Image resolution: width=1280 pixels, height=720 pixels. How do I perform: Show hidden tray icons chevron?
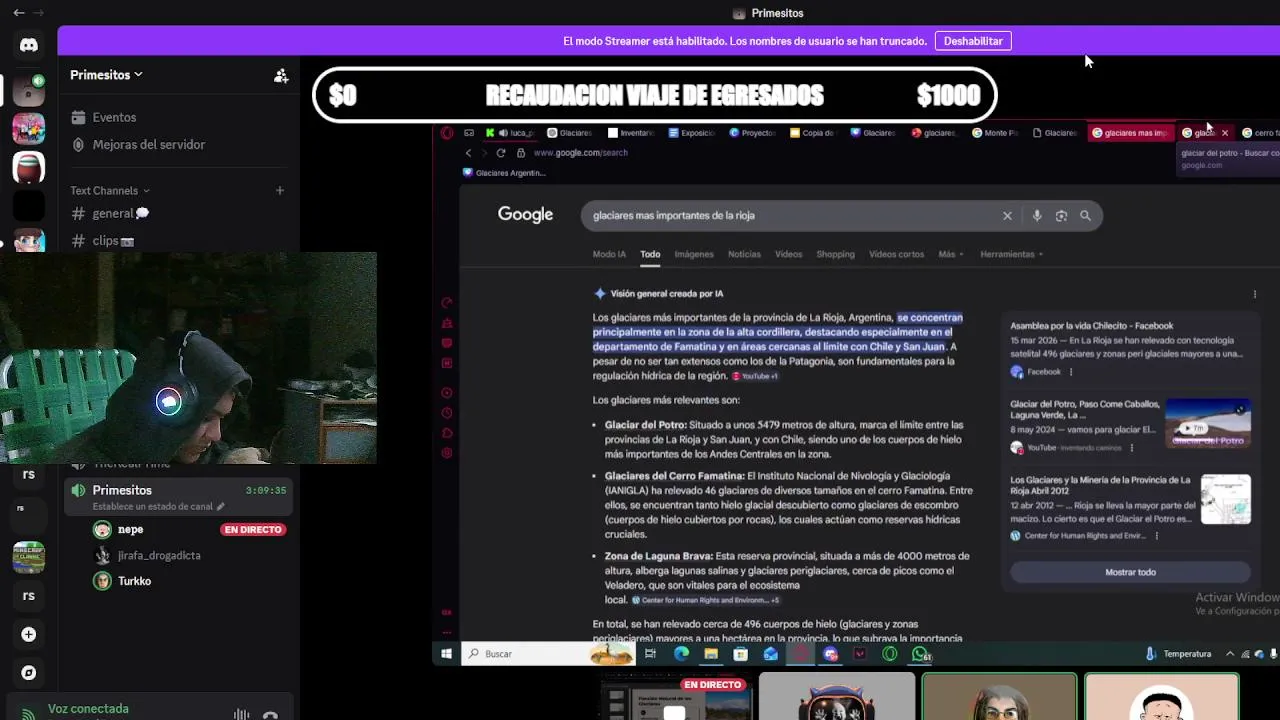tap(1230, 654)
